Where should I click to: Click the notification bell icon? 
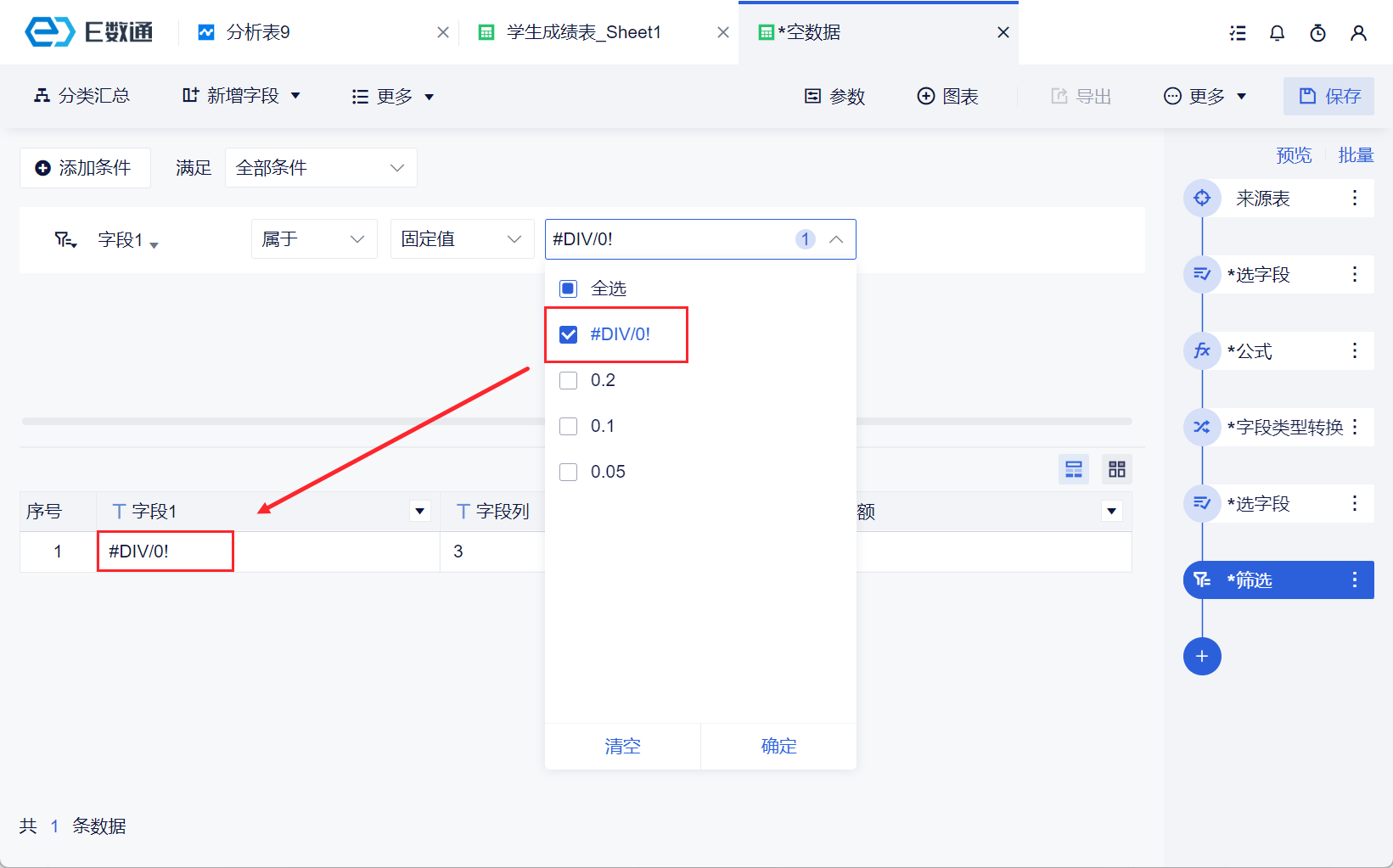pos(1277,33)
